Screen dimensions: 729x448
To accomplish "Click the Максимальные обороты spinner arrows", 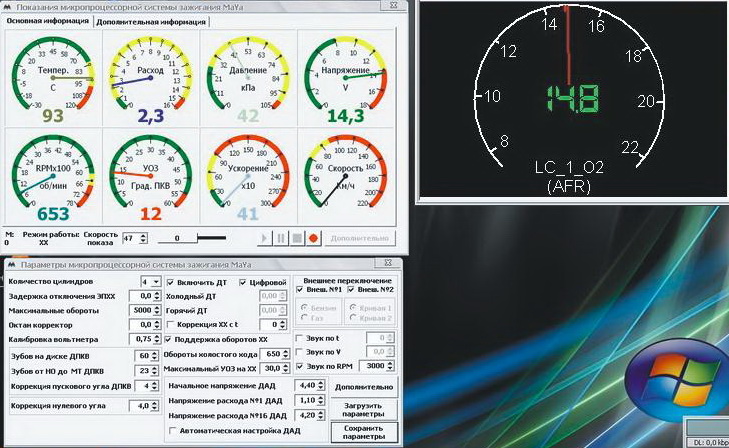I will click(157, 311).
